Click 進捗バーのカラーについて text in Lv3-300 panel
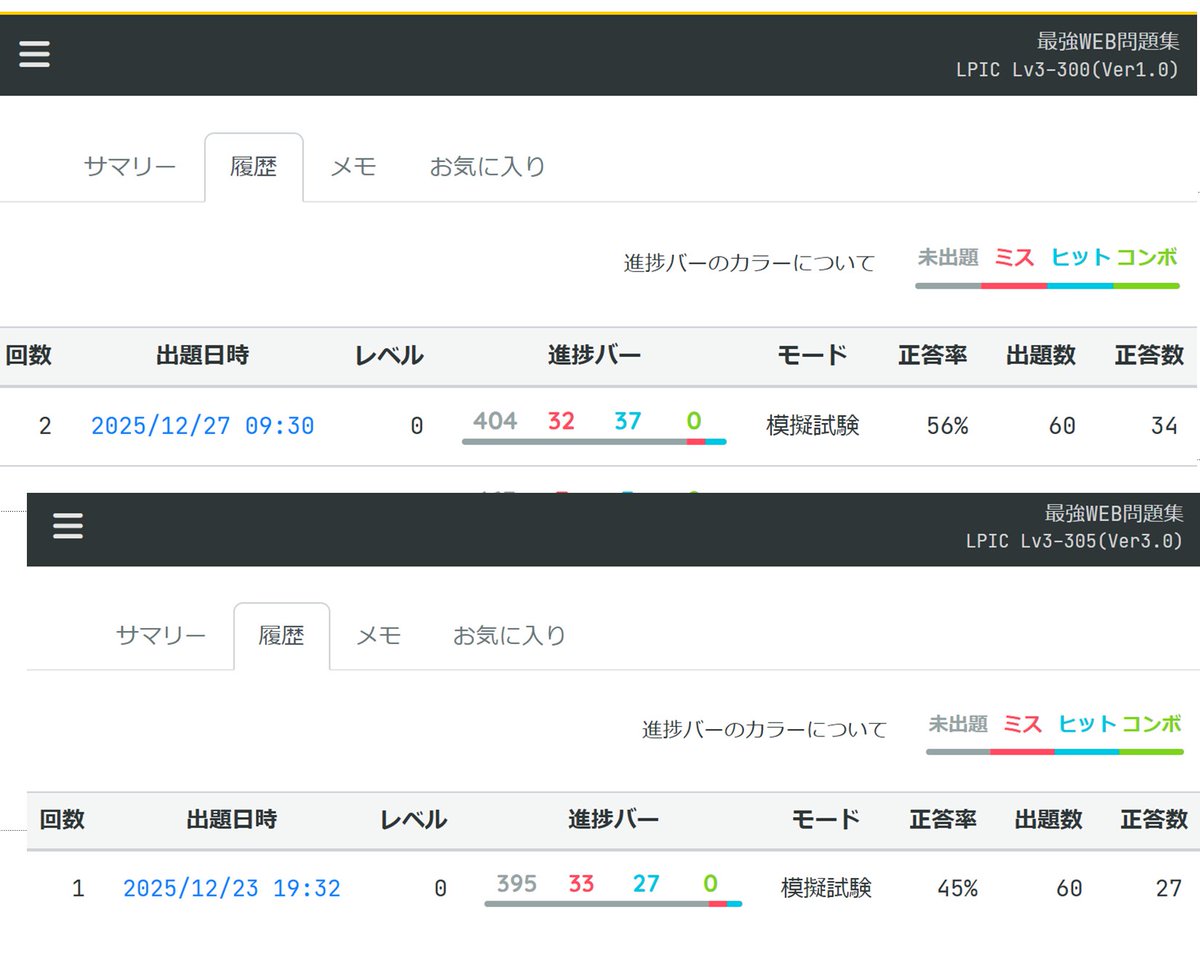Screen dimensions: 1200x958 [750, 263]
